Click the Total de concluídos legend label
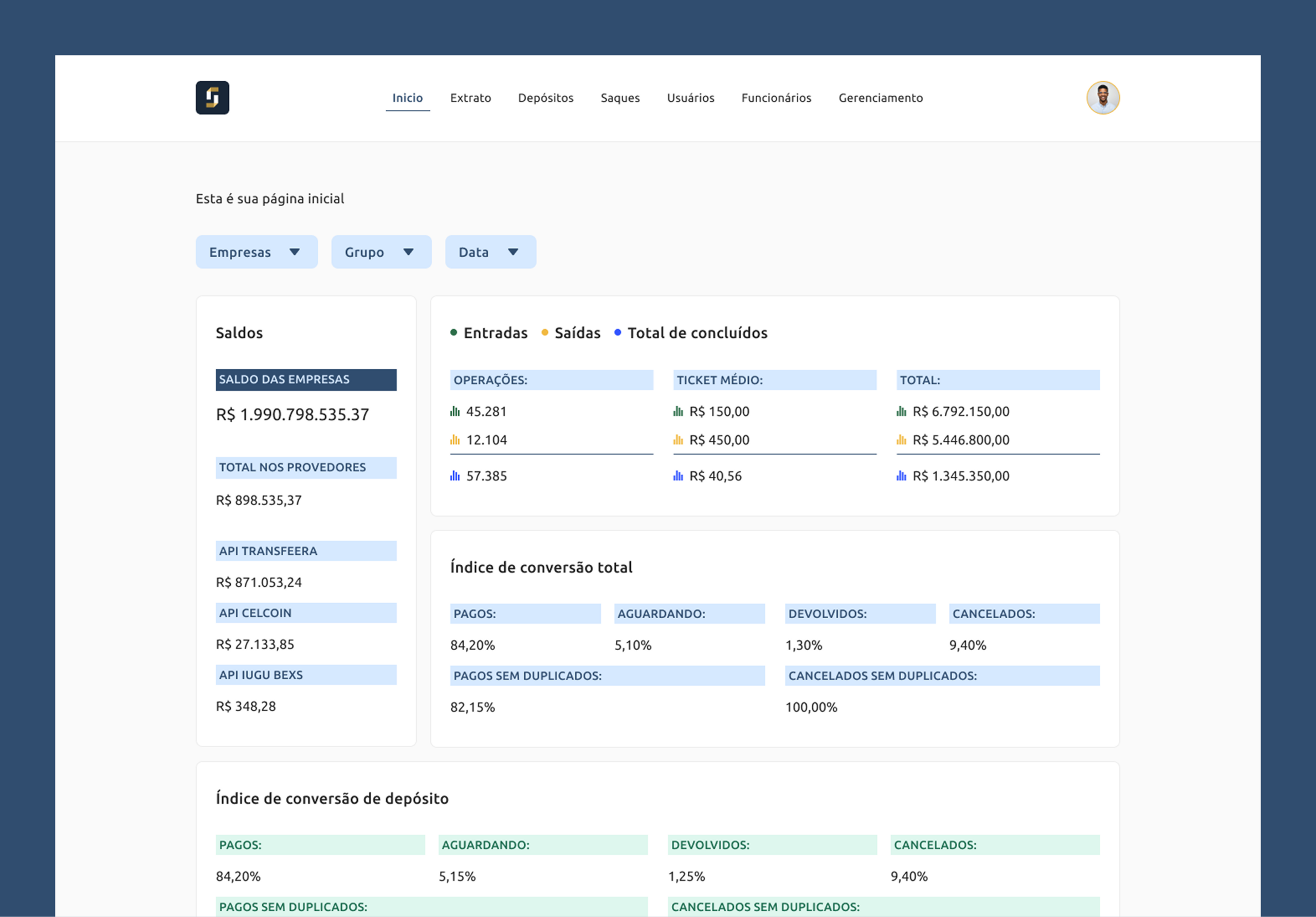This screenshot has height=917, width=1316. [x=698, y=333]
